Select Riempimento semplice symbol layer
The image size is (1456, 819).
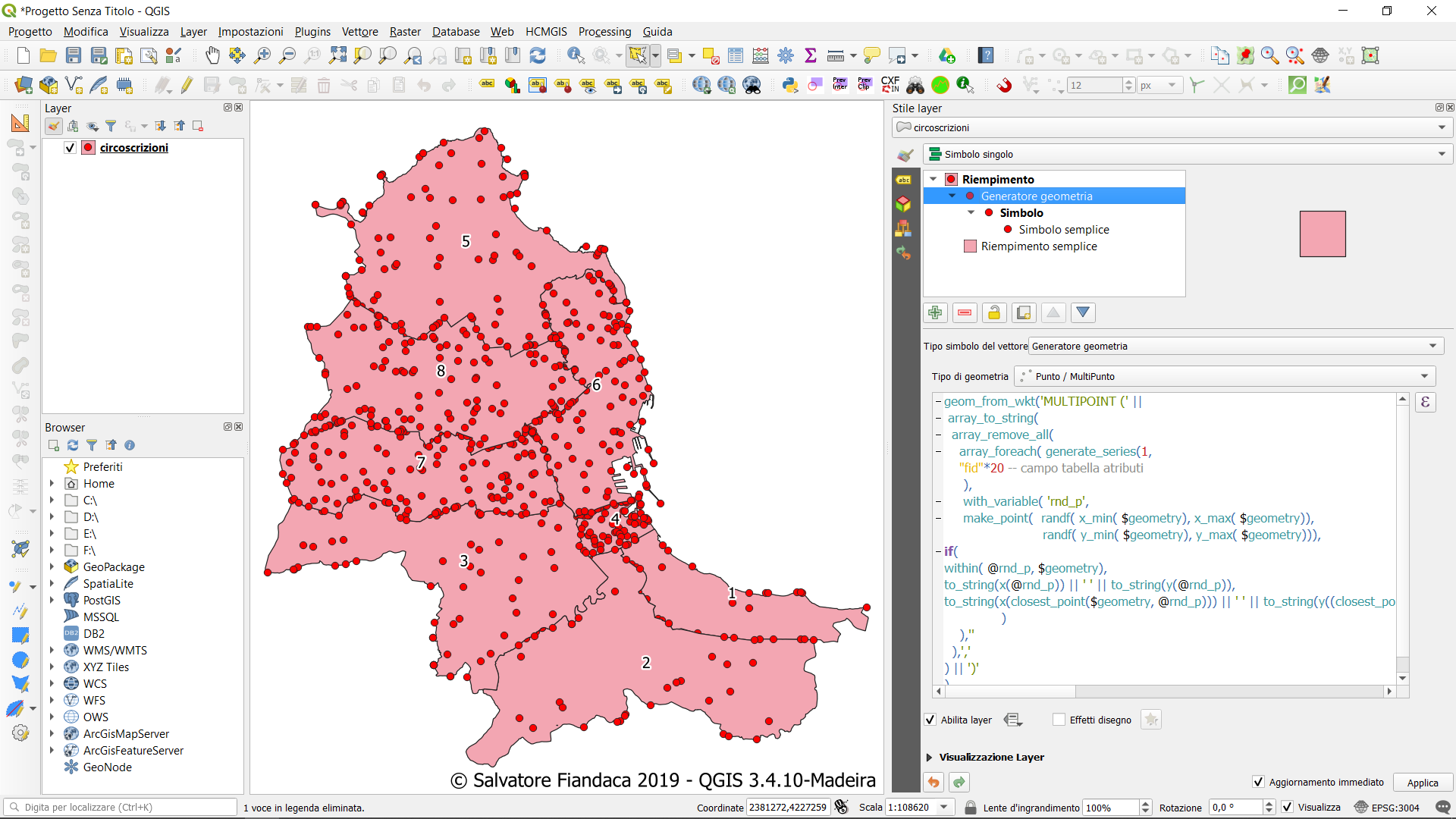click(1038, 246)
